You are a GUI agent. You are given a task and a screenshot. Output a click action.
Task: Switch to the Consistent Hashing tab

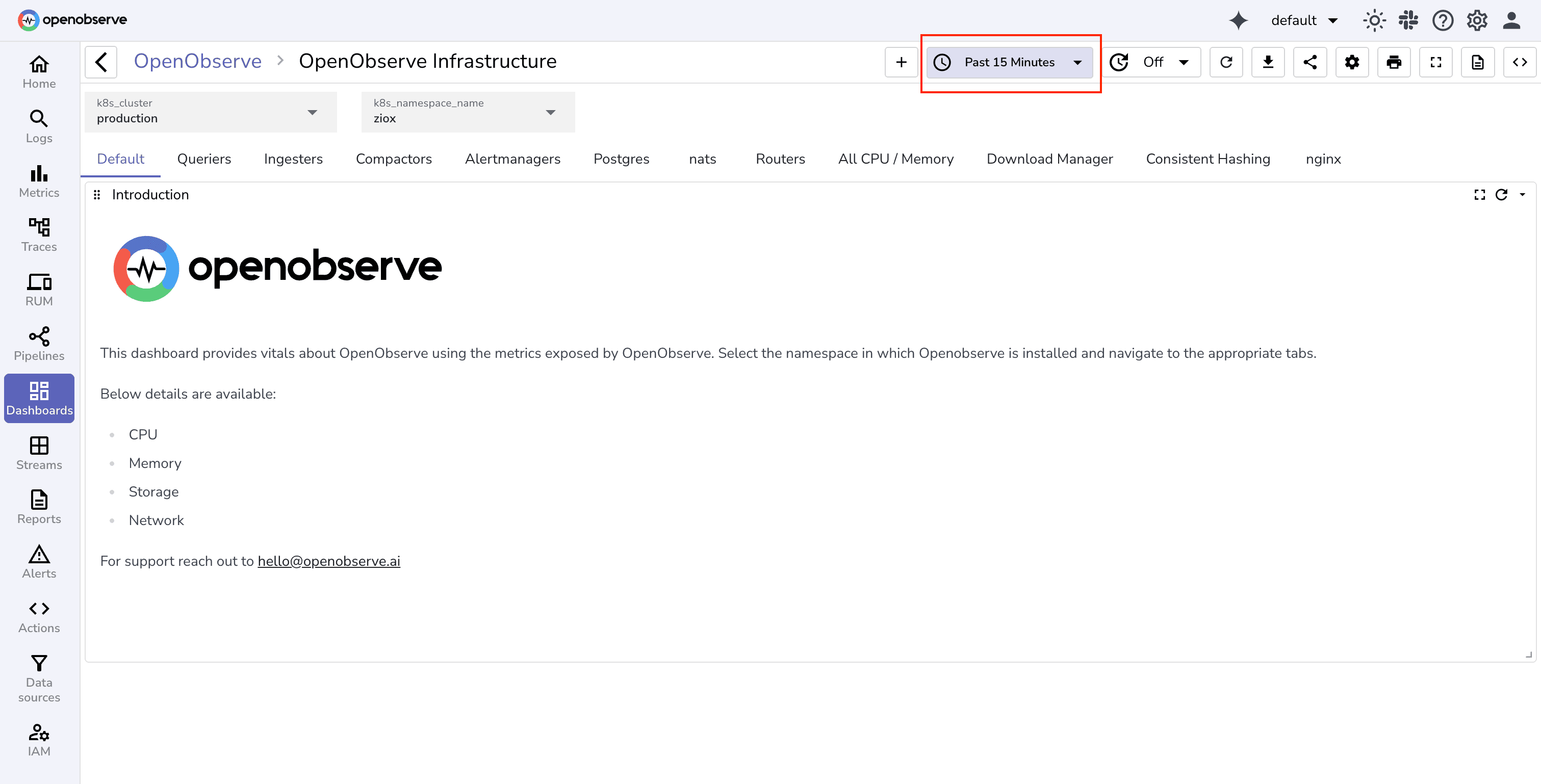[x=1208, y=159]
